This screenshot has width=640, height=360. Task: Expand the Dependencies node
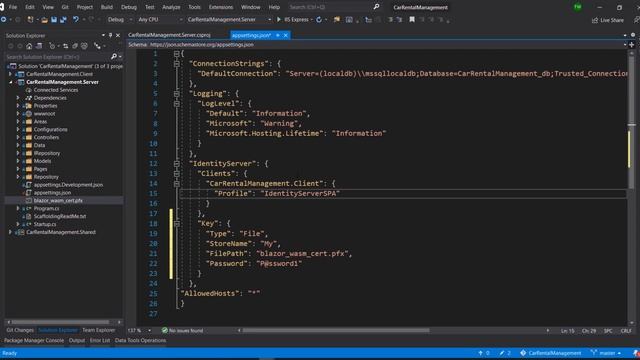click(18, 98)
